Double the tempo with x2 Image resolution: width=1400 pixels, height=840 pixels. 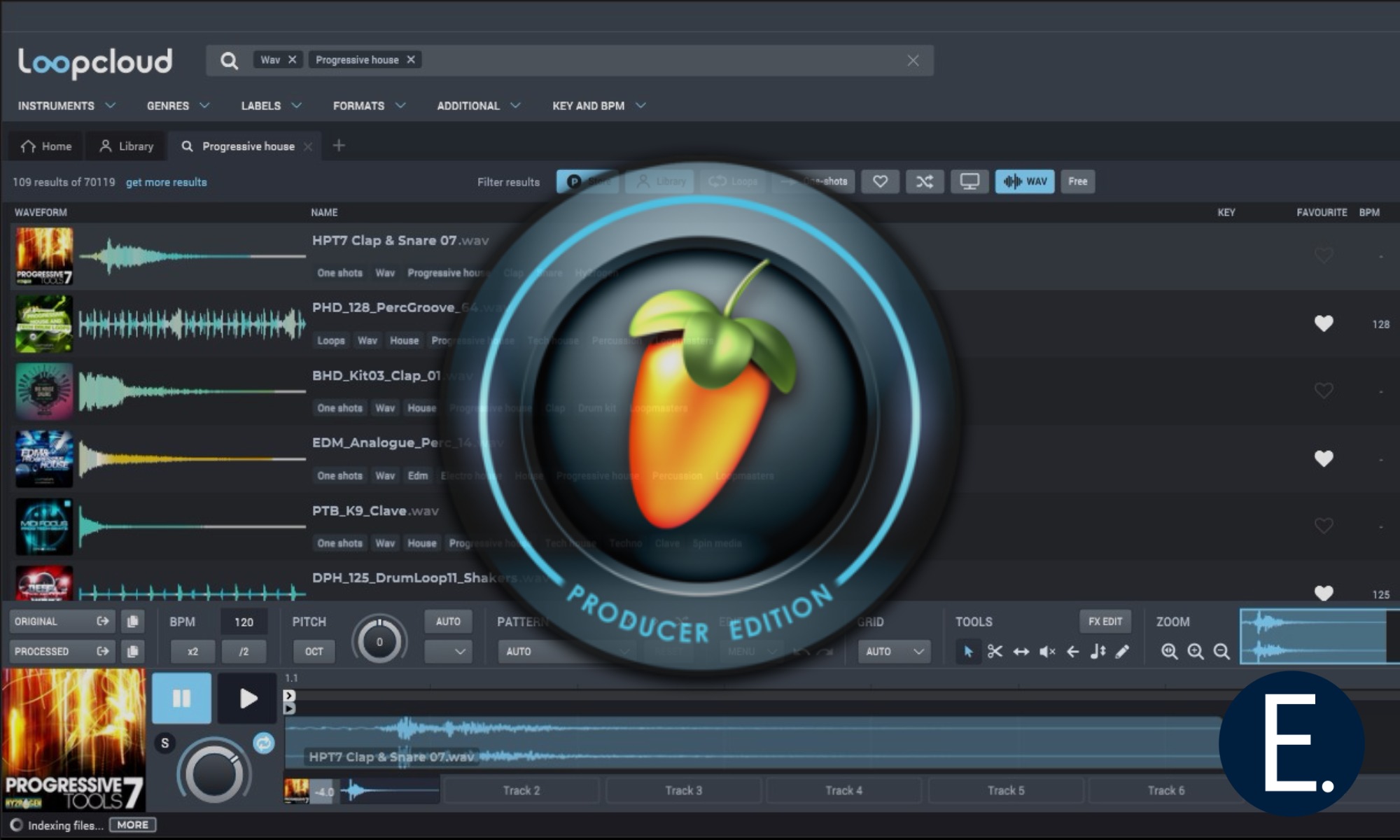[192, 651]
